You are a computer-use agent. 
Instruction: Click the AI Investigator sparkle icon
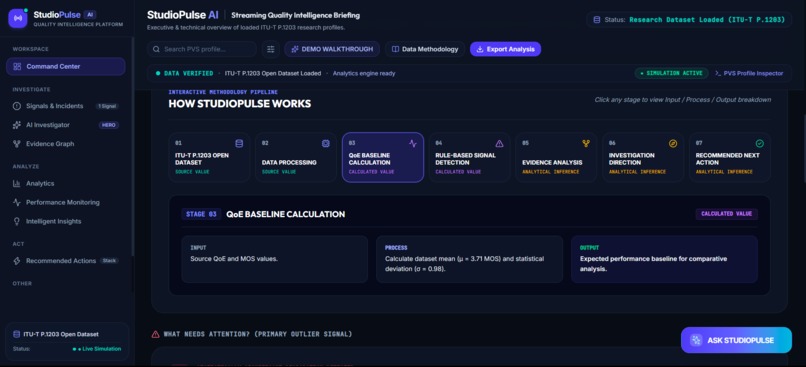[x=17, y=125]
